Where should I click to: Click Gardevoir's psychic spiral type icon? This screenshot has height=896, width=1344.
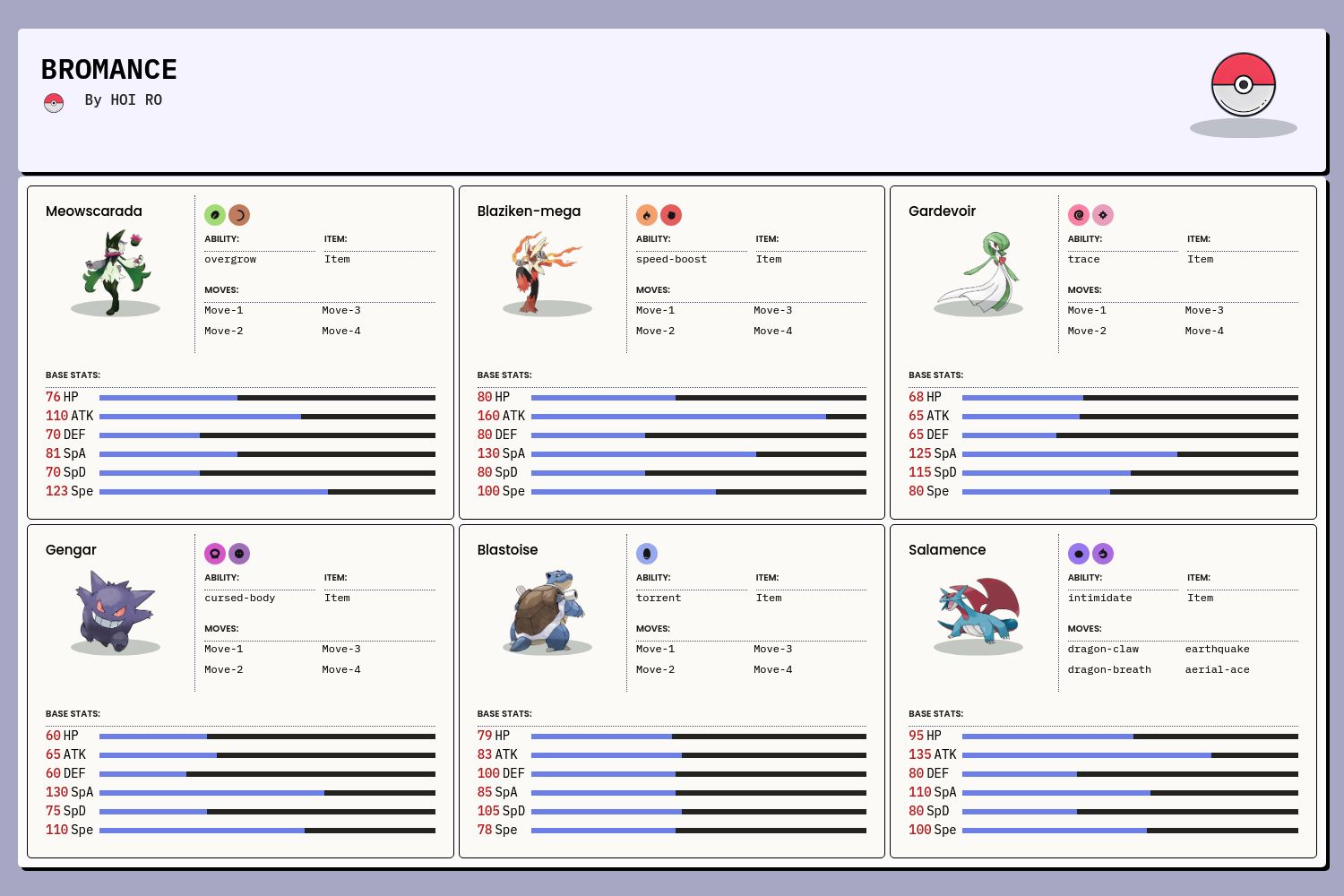pyautogui.click(x=1079, y=215)
